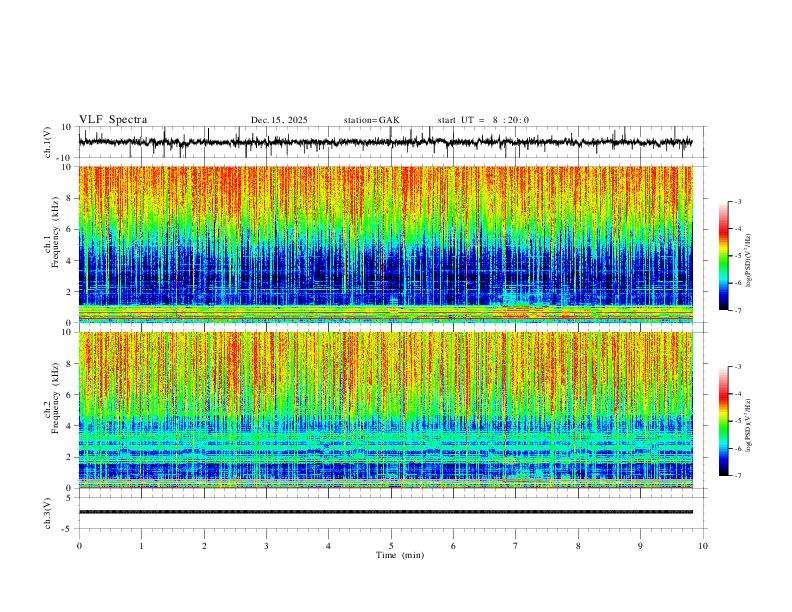Click the time axis tick label '10'
The width and height of the screenshot is (792, 612).
coord(703,546)
